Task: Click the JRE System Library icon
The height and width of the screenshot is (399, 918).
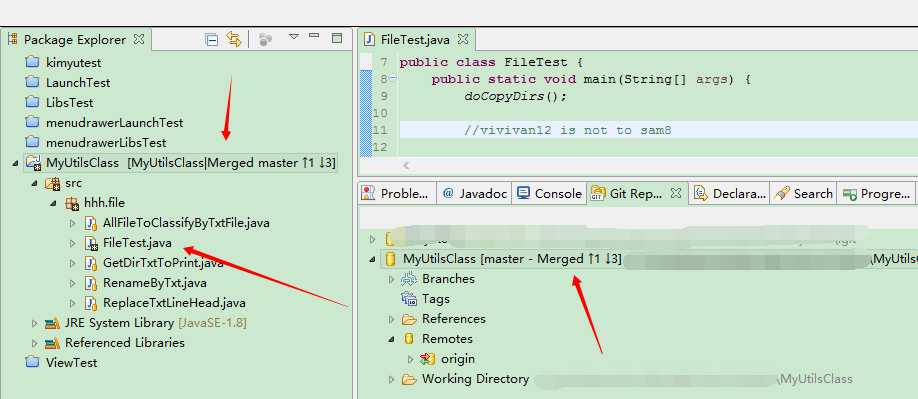Action: tap(53, 323)
